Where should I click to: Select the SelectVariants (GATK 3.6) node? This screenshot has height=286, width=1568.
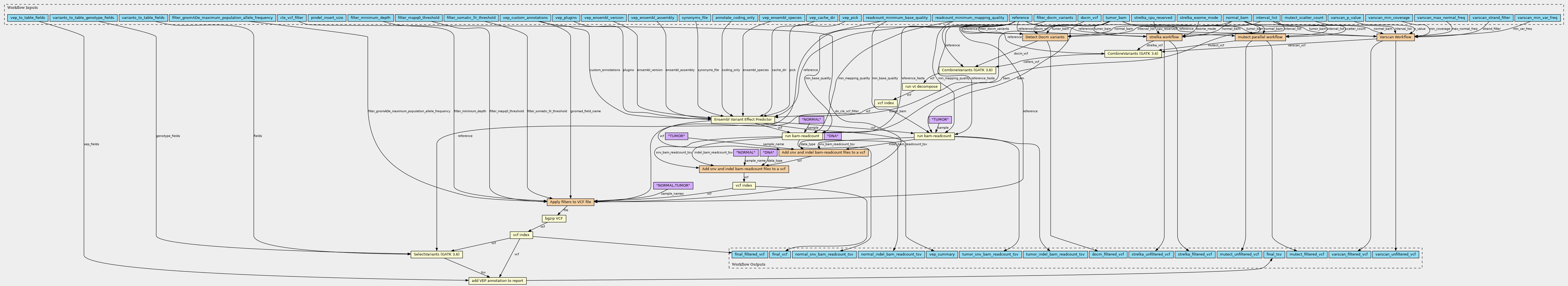pyautogui.click(x=436, y=254)
